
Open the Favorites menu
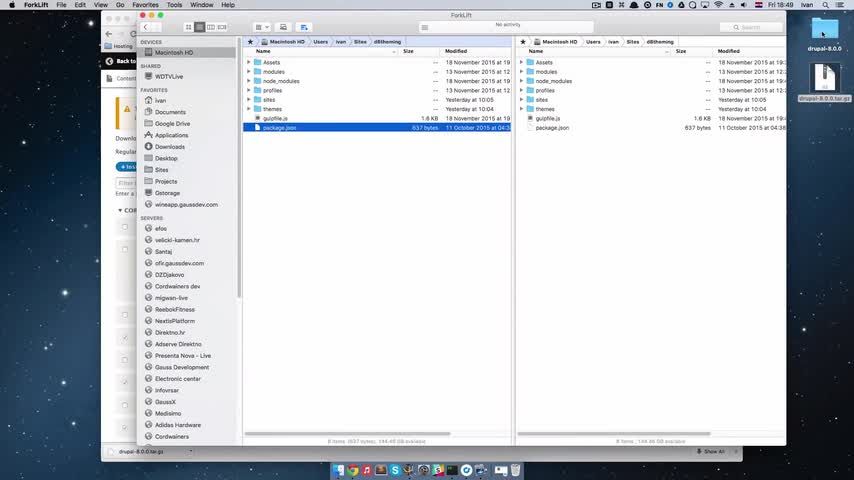[x=145, y=5]
